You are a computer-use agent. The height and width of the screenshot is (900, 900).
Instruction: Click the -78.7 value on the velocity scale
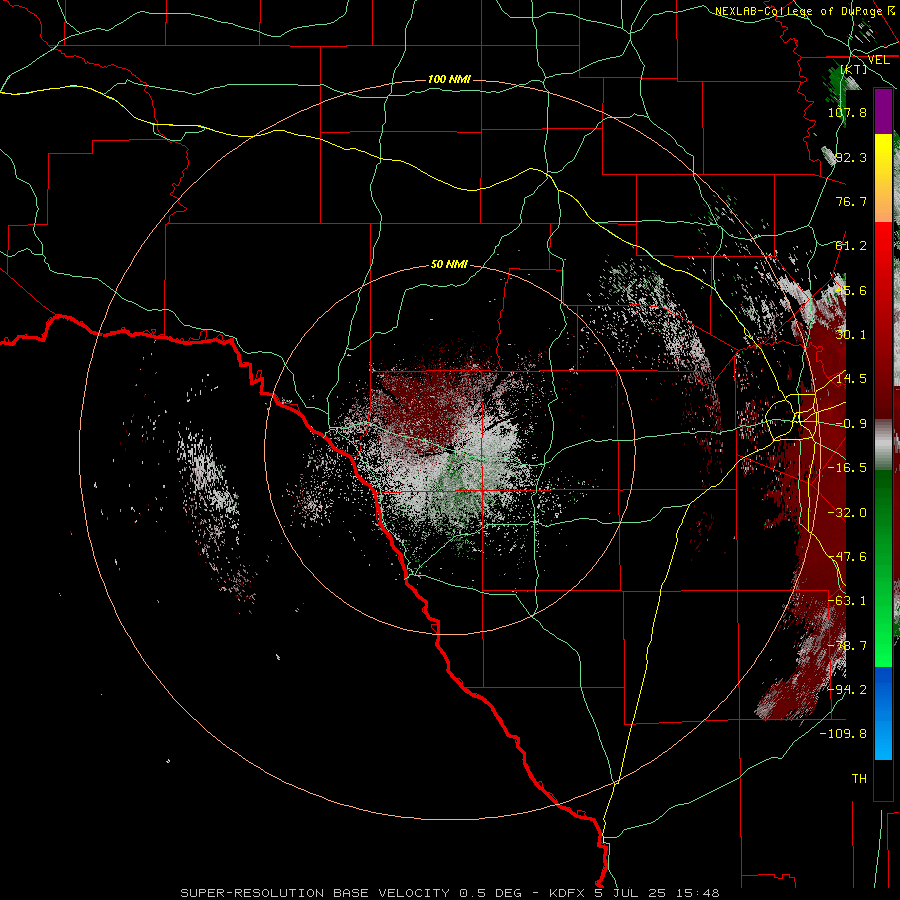[x=847, y=646]
